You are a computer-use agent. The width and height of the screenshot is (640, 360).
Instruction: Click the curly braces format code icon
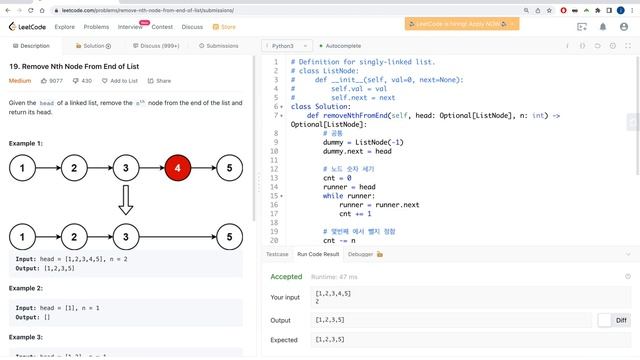[x=582, y=46]
